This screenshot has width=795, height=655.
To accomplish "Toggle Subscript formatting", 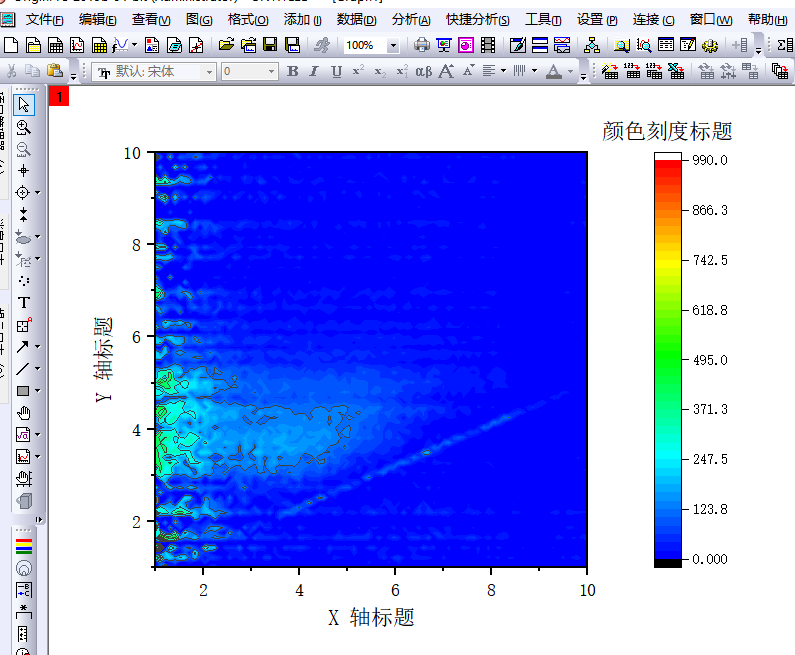I will click(x=380, y=71).
